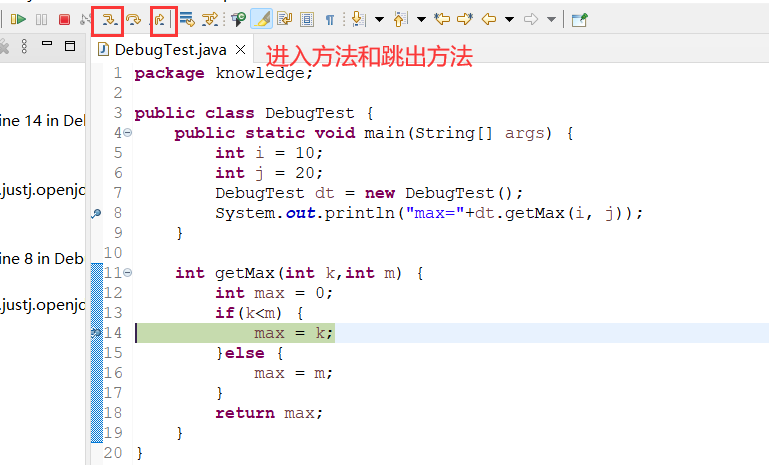Click instruction pointer marker on line 14

point(96,333)
